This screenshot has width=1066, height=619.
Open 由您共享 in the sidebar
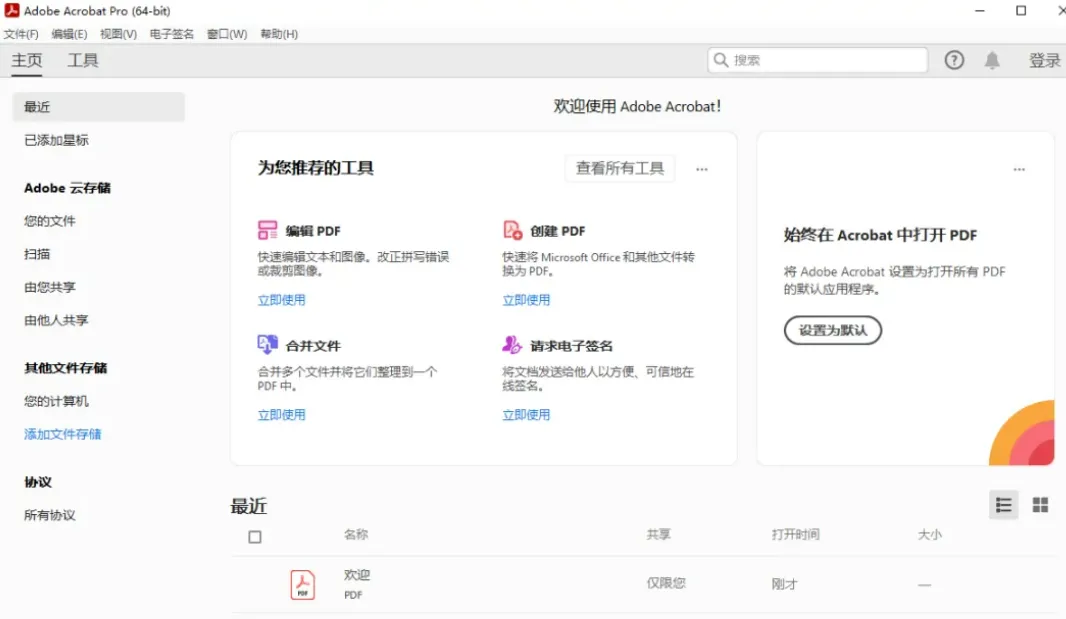pyautogui.click(x=50, y=287)
